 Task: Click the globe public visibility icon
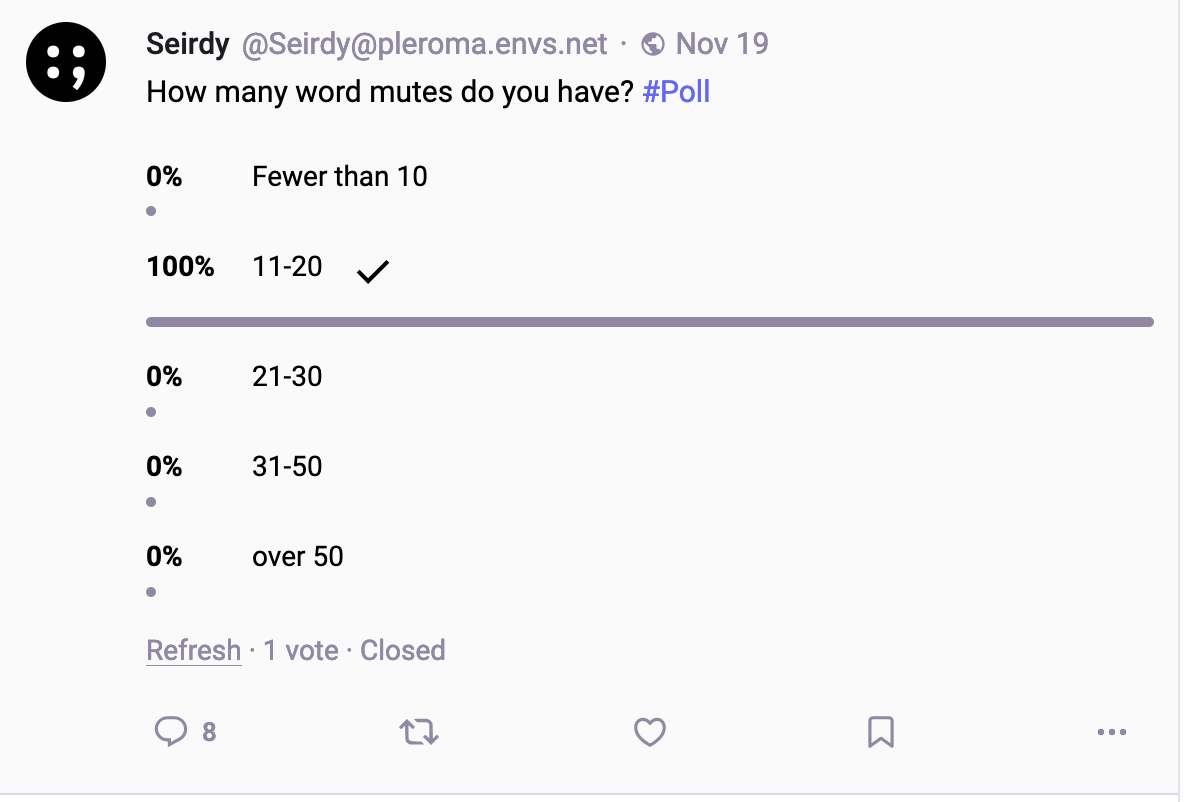(x=654, y=44)
